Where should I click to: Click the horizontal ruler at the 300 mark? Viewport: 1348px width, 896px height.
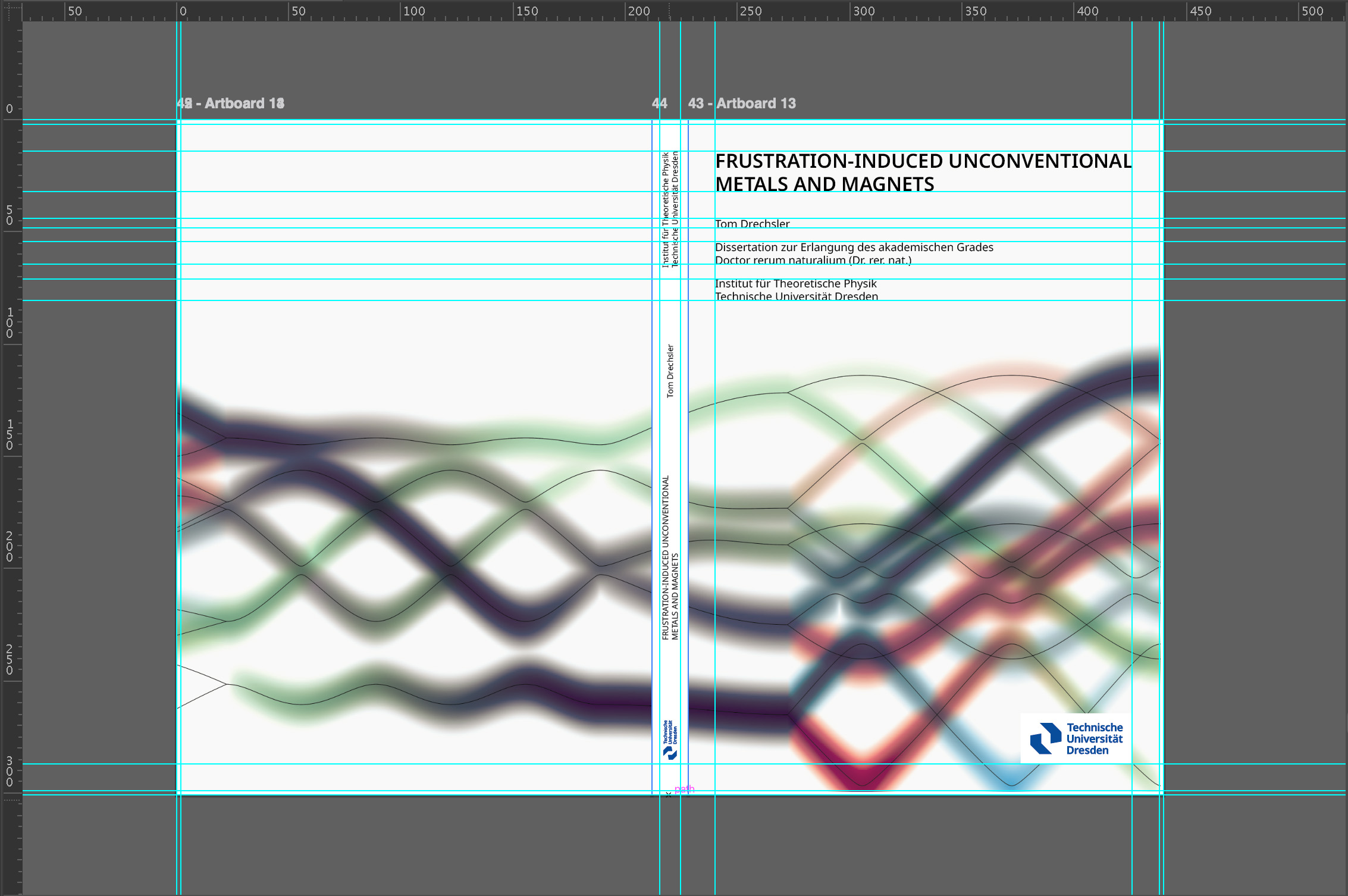click(x=863, y=11)
